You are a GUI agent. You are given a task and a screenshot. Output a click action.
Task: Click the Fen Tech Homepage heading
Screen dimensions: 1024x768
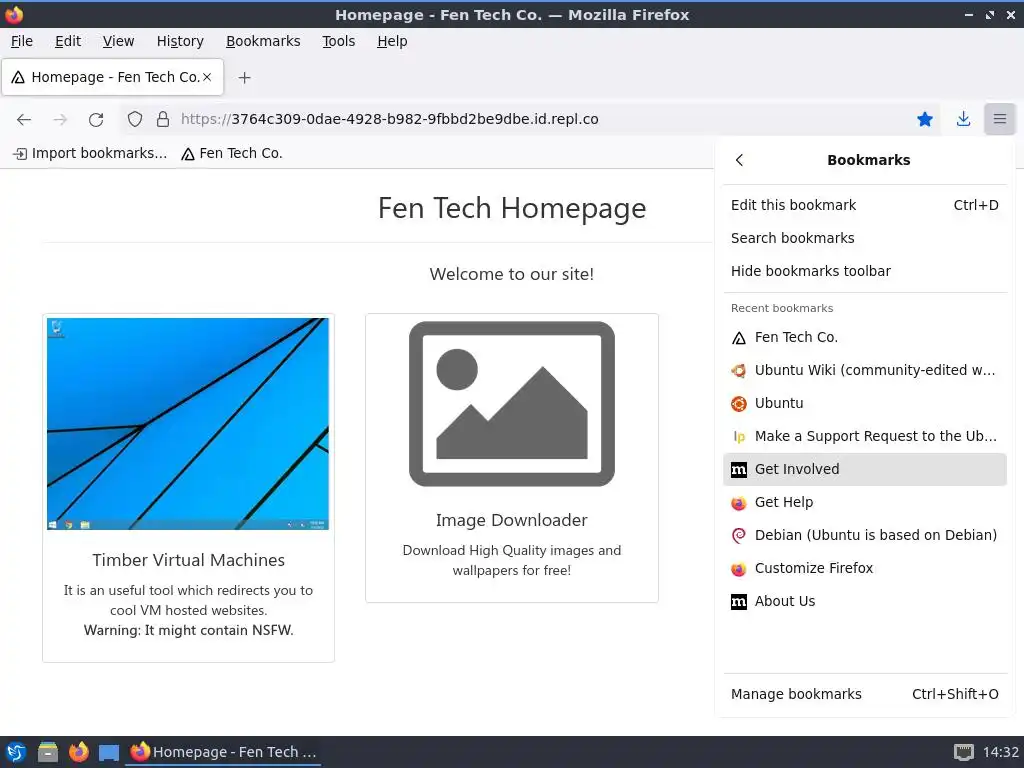click(512, 208)
